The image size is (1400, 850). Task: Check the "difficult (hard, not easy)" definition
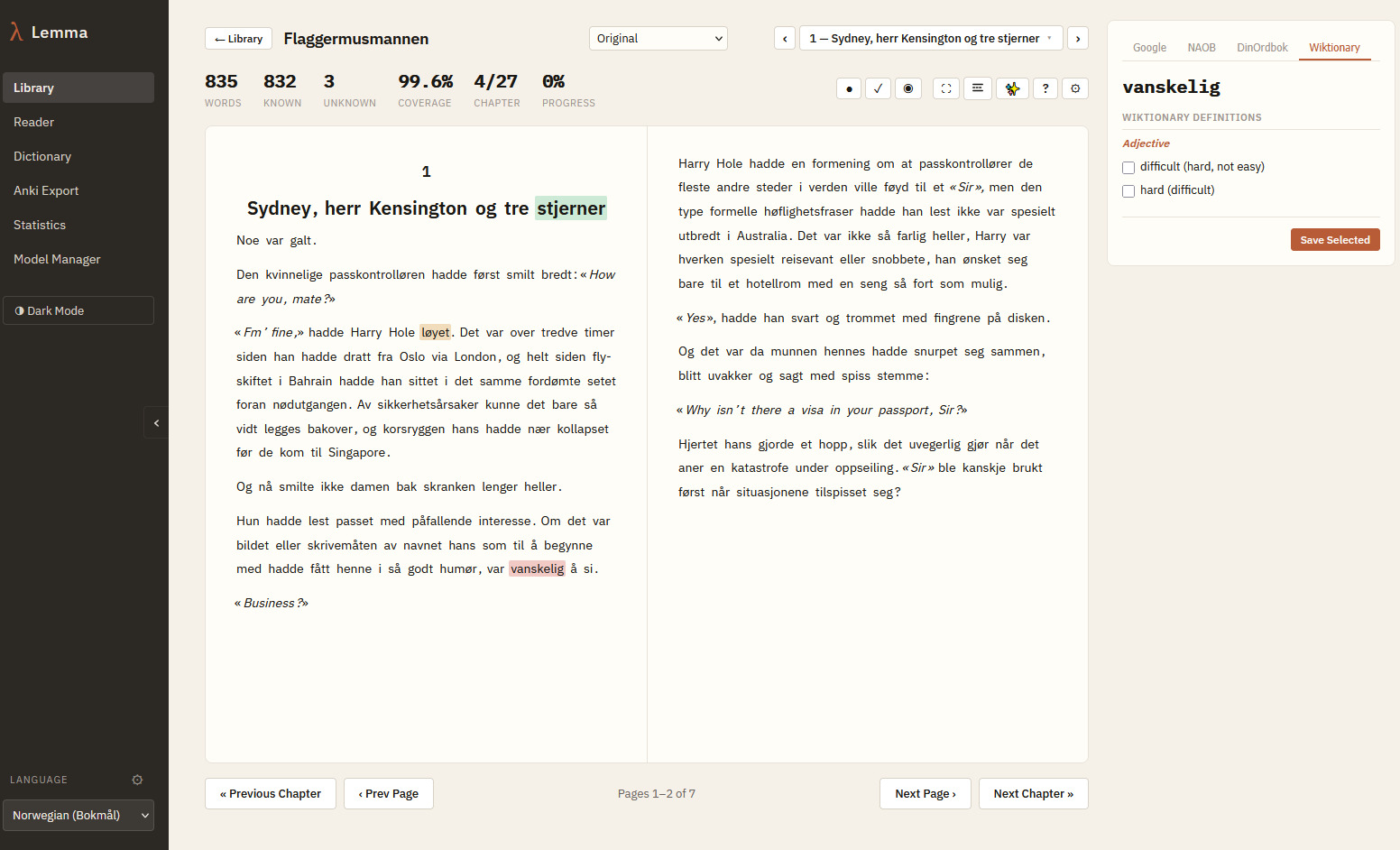point(1128,168)
